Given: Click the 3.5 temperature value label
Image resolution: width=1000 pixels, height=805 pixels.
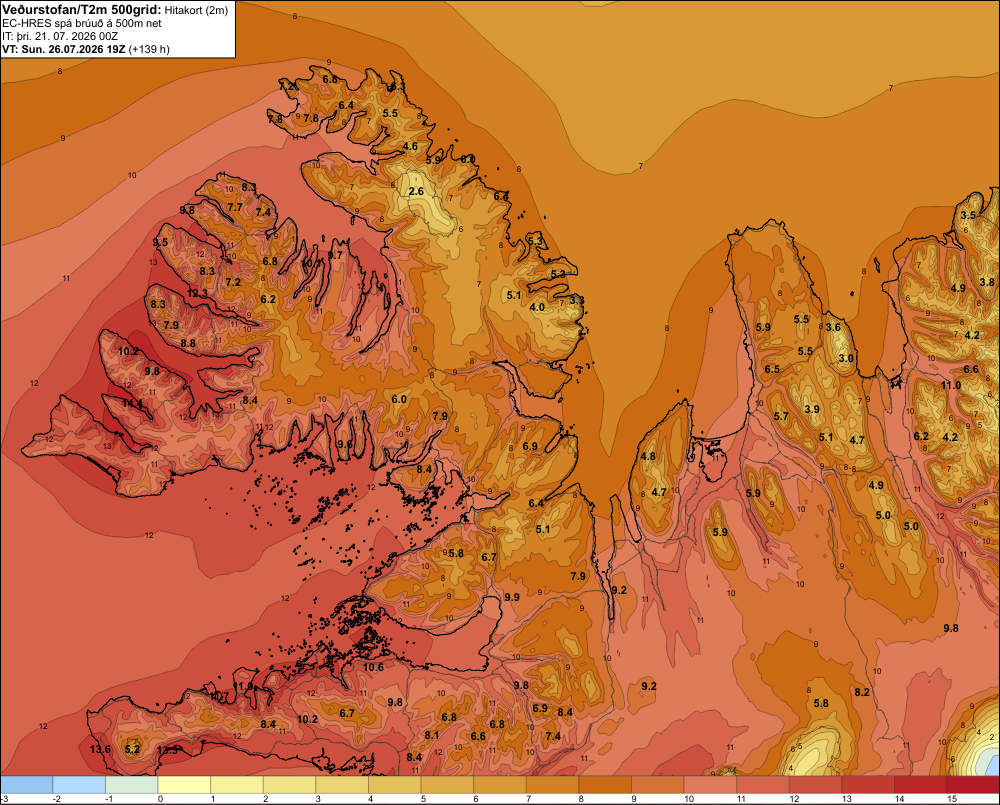Looking at the screenshot, I should (968, 215).
